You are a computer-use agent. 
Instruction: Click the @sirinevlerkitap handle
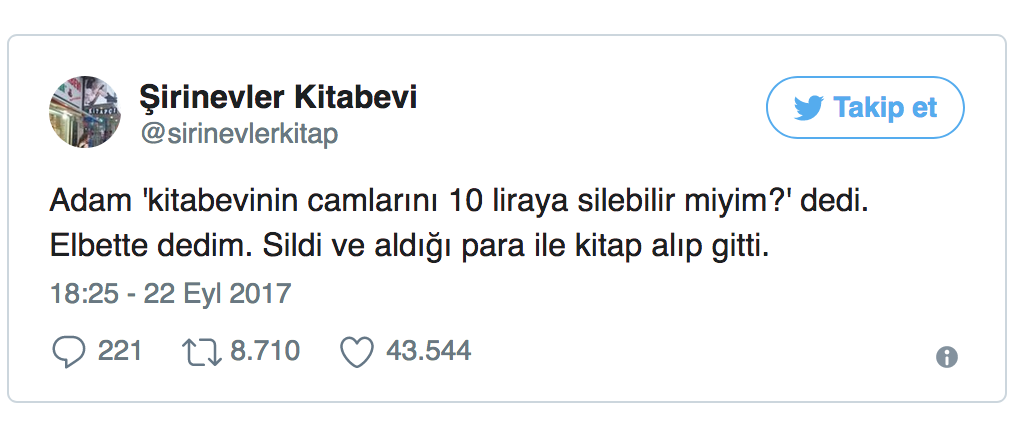pyautogui.click(x=239, y=135)
